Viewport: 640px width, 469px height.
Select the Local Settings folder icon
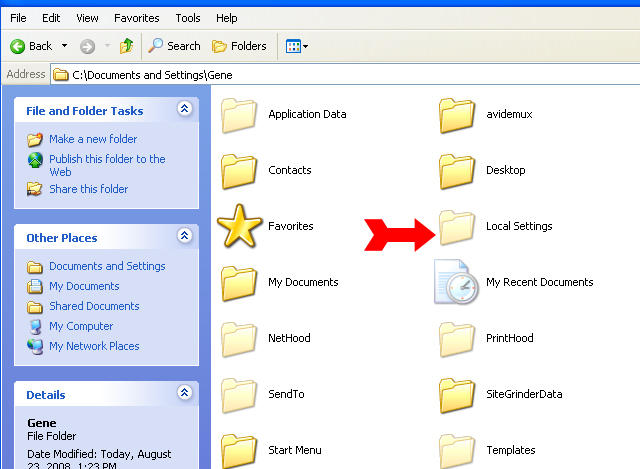click(457, 227)
